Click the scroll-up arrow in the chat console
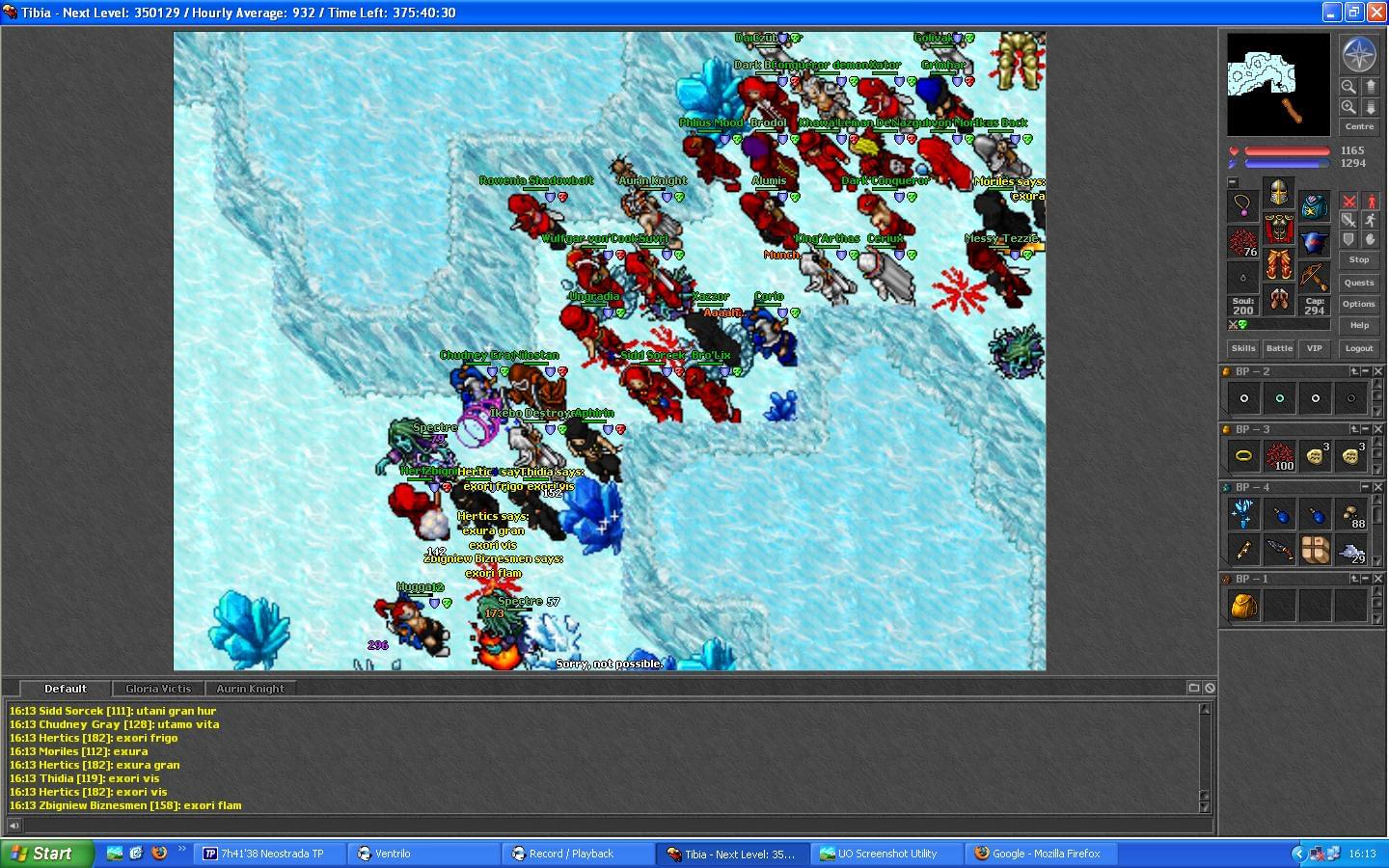Image resolution: width=1389 pixels, height=868 pixels. [x=1205, y=709]
